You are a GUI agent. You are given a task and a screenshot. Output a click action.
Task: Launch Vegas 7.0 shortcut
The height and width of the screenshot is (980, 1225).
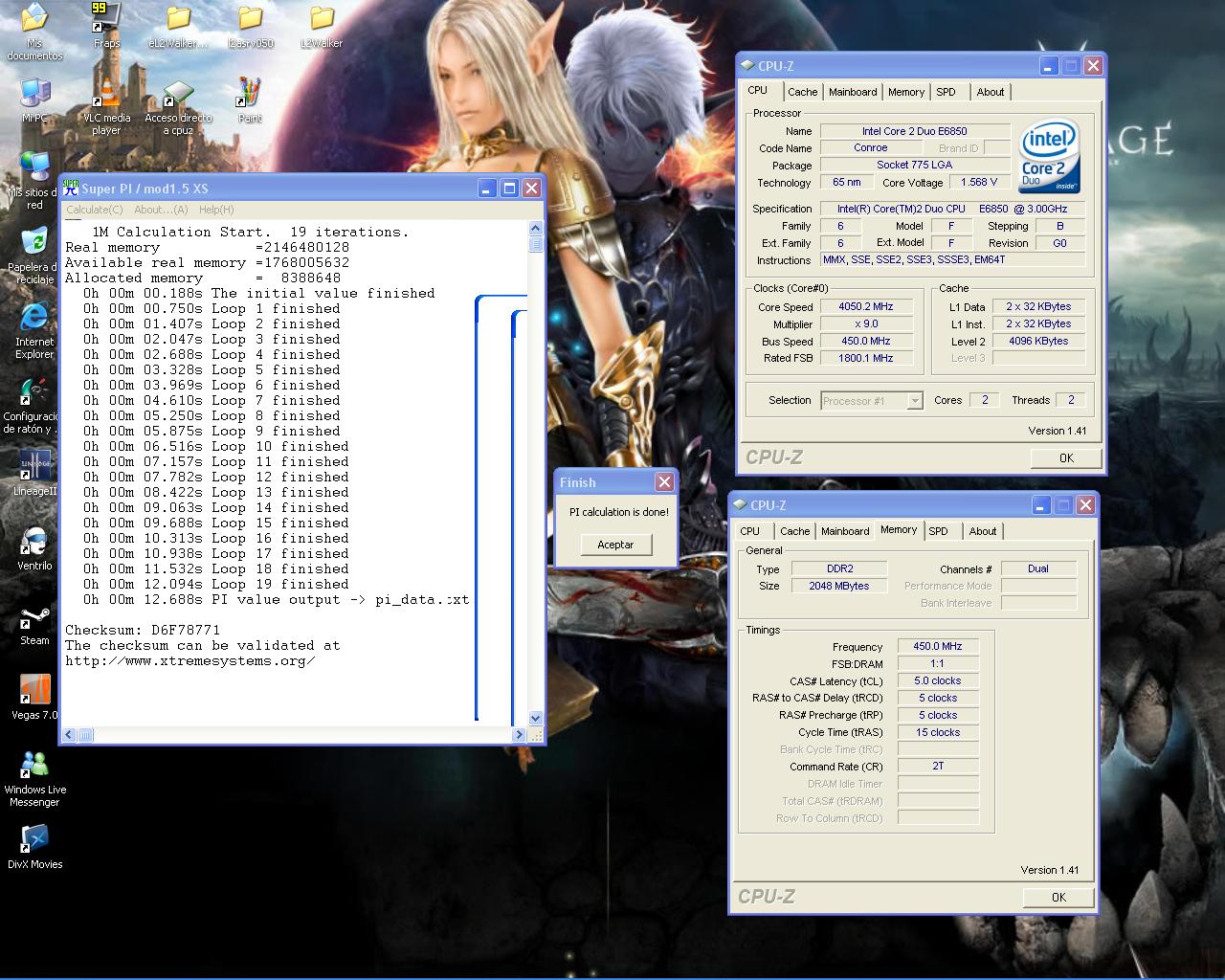pyautogui.click(x=34, y=691)
